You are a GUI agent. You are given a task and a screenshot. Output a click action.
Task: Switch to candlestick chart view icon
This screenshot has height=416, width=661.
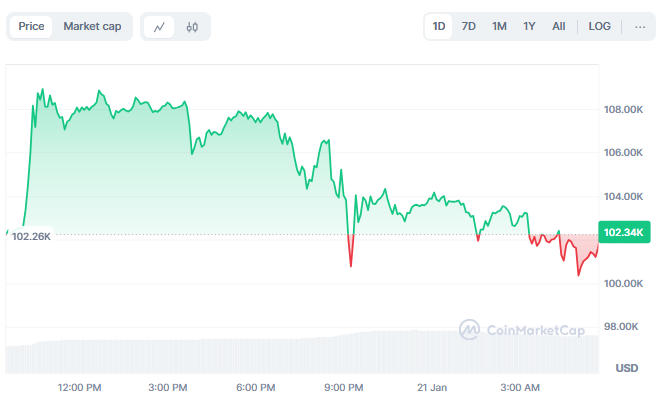tap(192, 27)
